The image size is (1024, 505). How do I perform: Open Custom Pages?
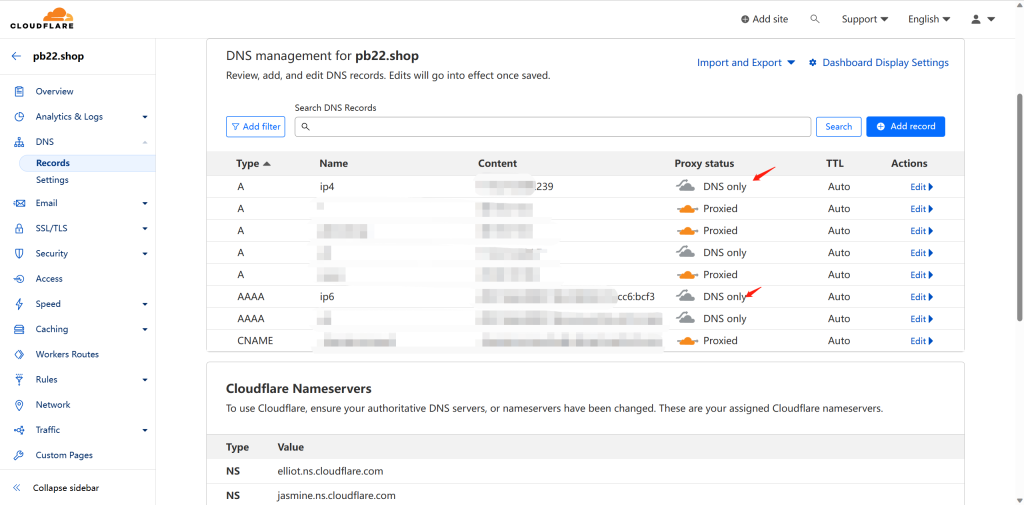(64, 455)
